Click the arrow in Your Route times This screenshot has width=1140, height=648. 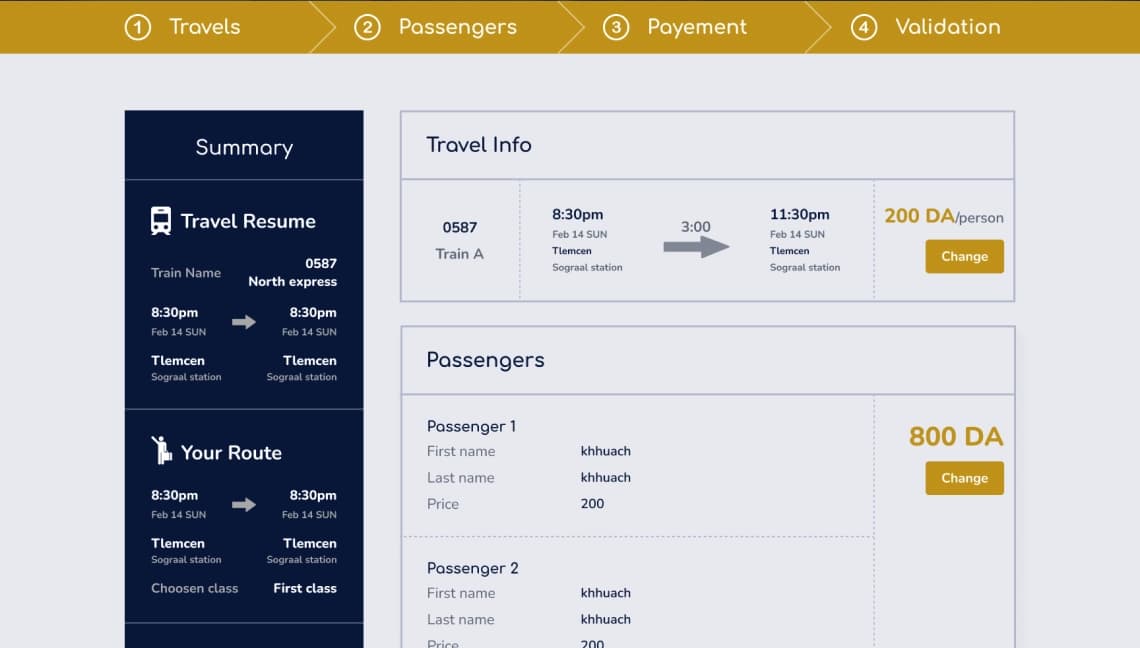coord(244,504)
